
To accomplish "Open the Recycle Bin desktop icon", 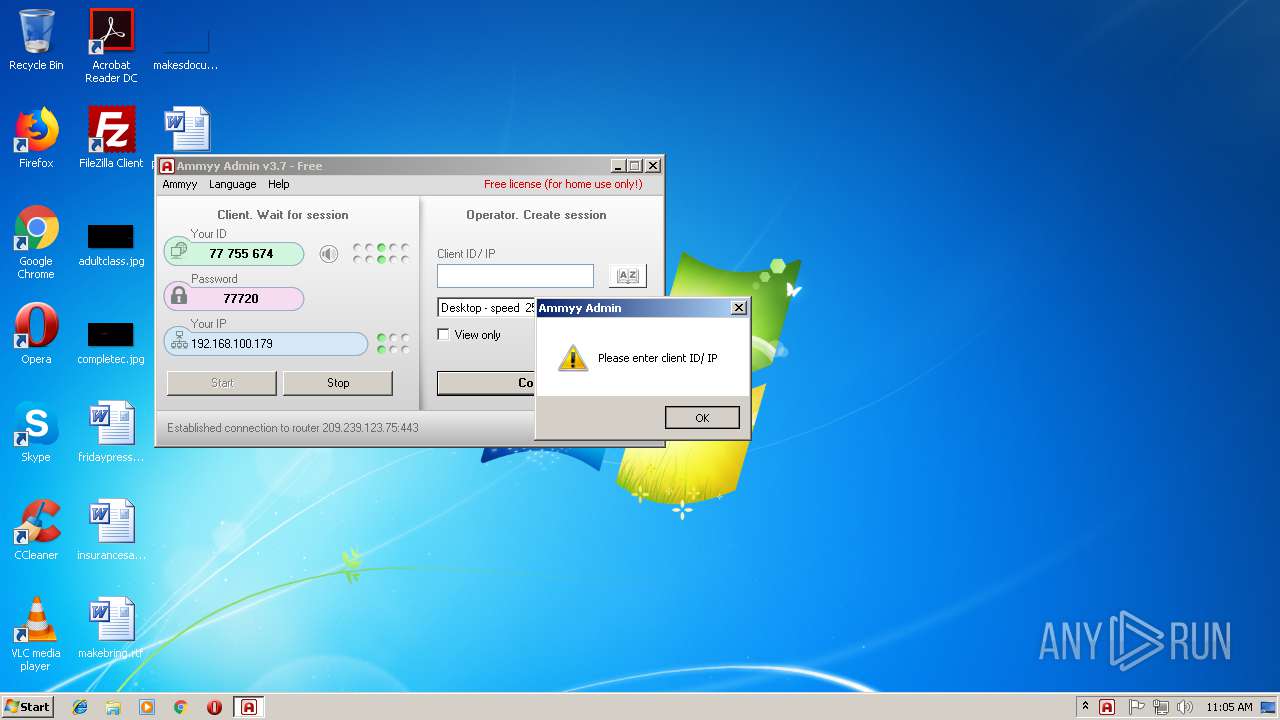I will click(36, 40).
